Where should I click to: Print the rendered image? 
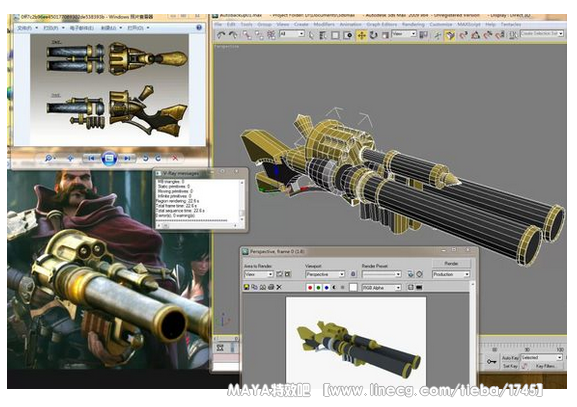click(x=271, y=287)
